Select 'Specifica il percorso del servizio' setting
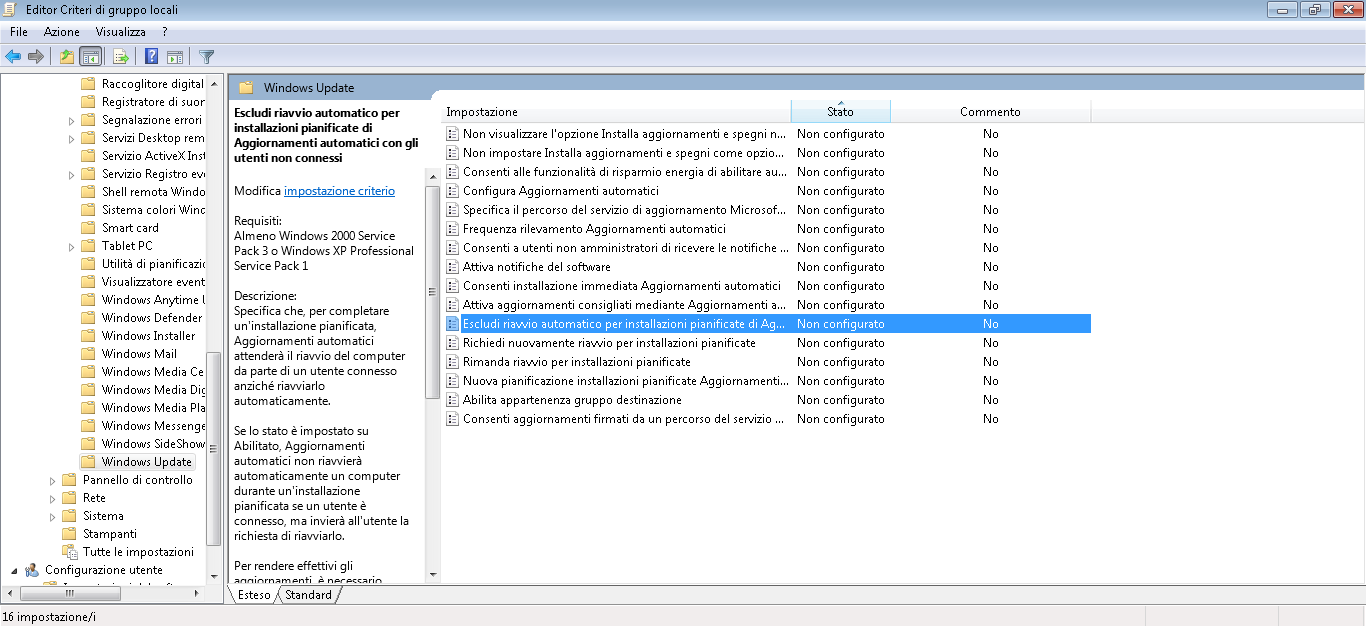Image resolution: width=1366 pixels, height=627 pixels. pyautogui.click(x=624, y=210)
